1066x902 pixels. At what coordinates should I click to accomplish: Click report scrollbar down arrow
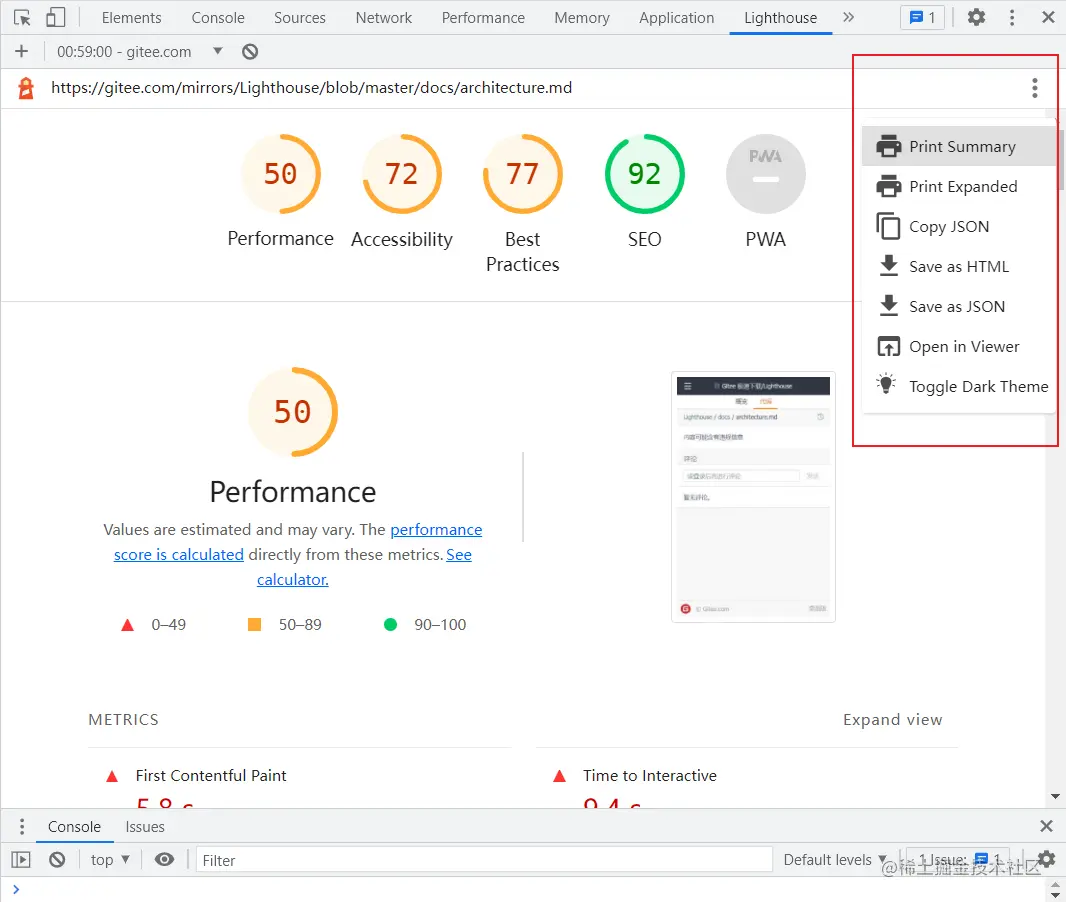(1055, 797)
